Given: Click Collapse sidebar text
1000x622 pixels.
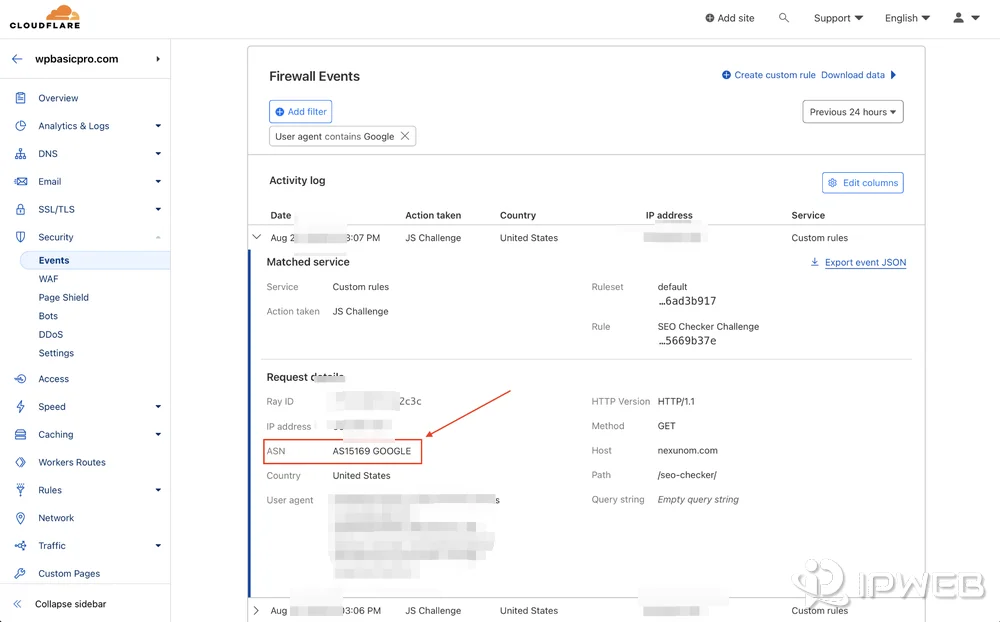Looking at the screenshot, I should (71, 603).
